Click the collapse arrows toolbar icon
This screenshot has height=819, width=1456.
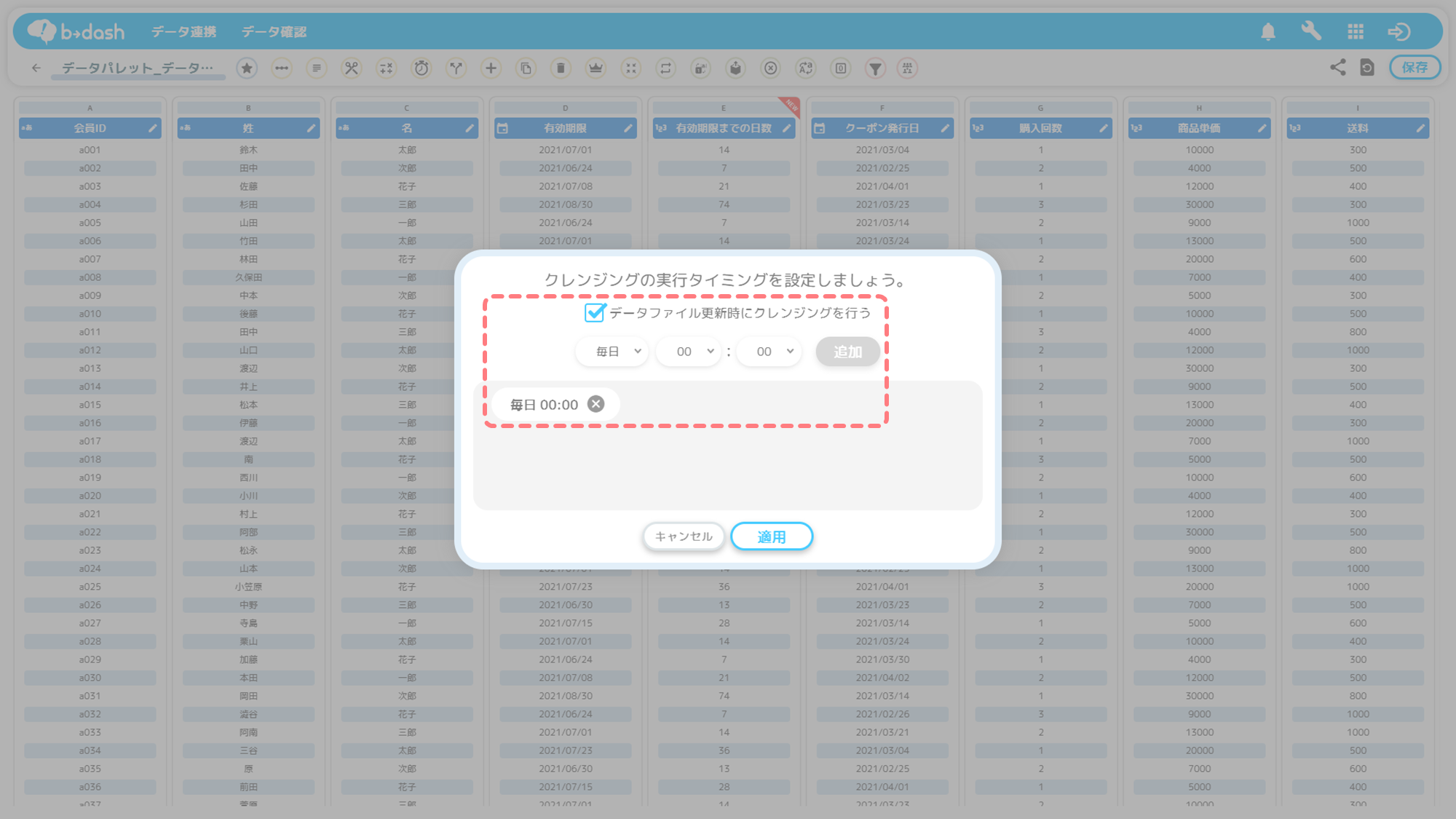[631, 68]
